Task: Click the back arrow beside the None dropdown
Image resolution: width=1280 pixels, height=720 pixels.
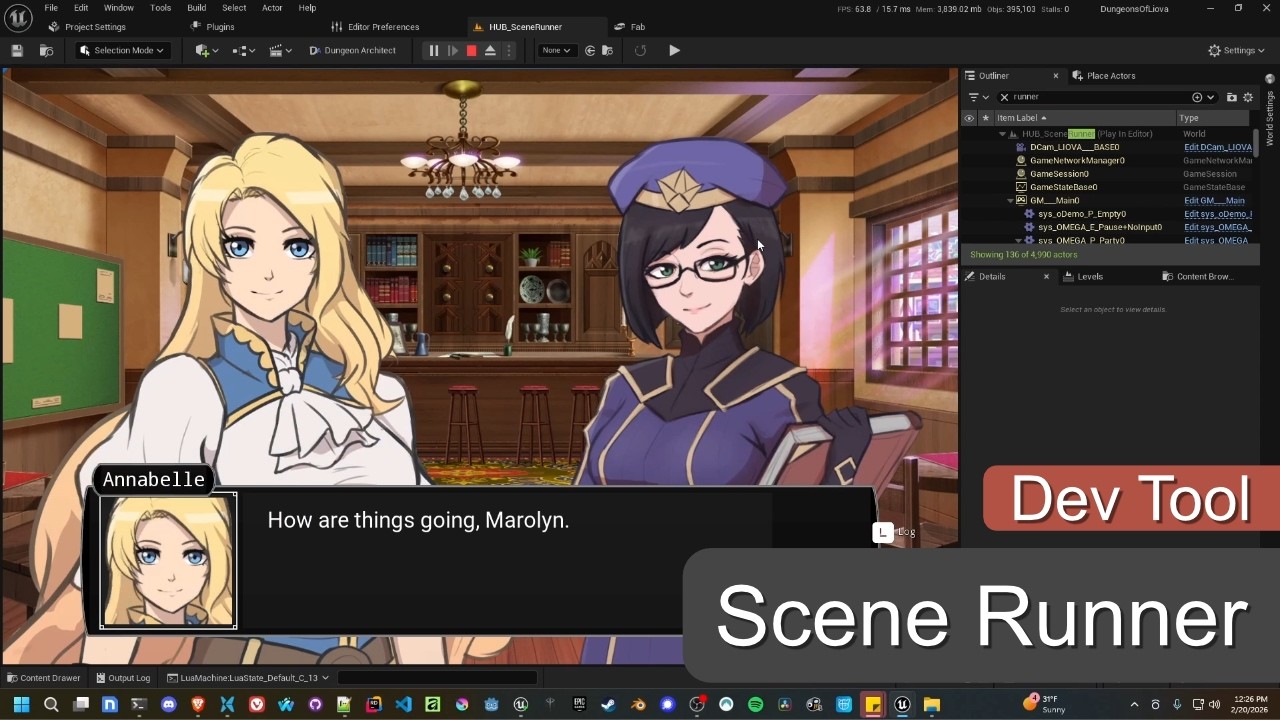Action: click(x=590, y=50)
